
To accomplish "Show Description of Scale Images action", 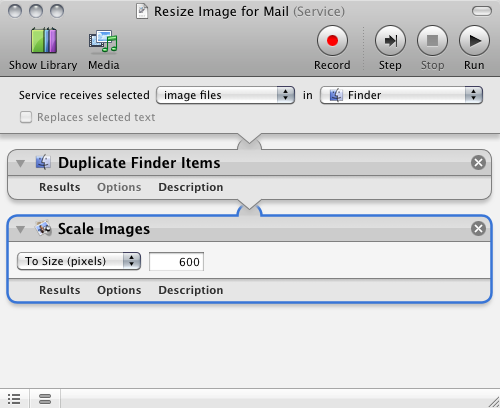I will 191,290.
